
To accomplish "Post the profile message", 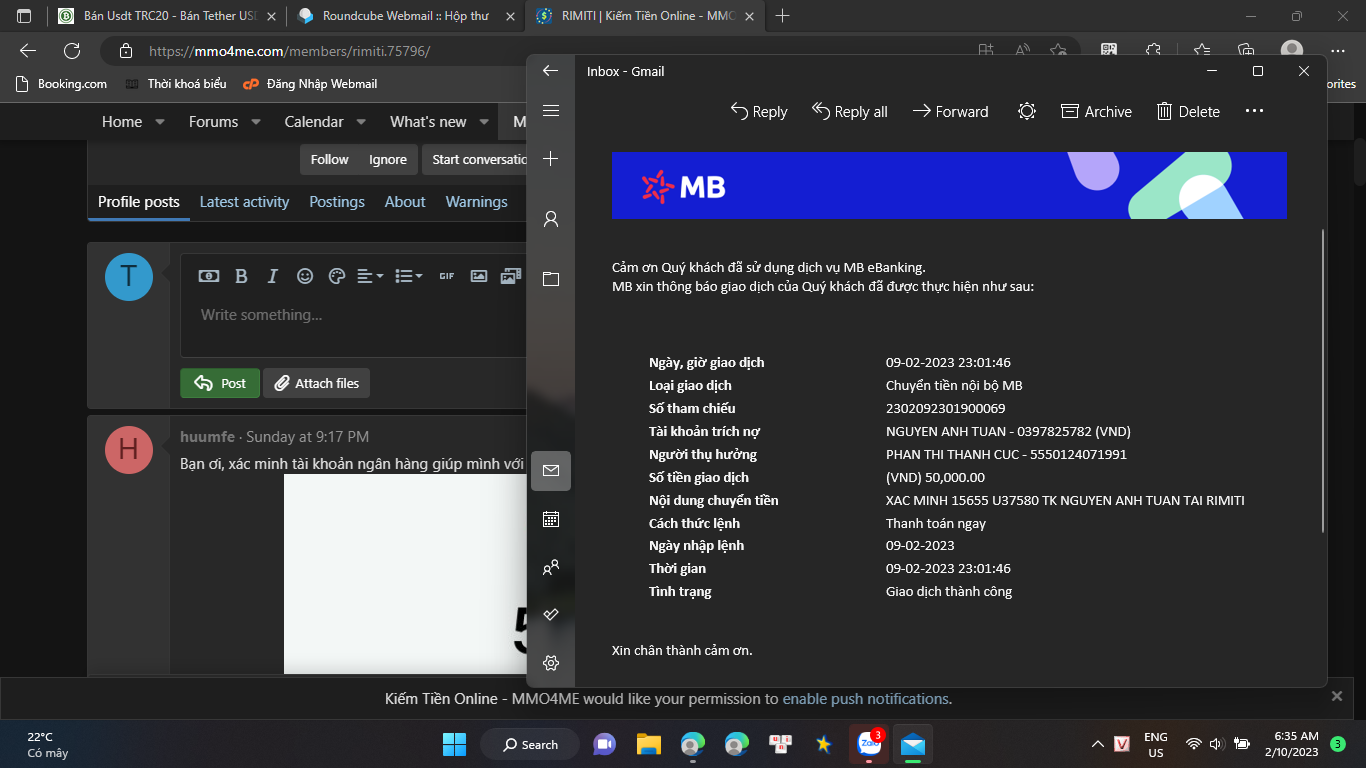I will point(220,383).
